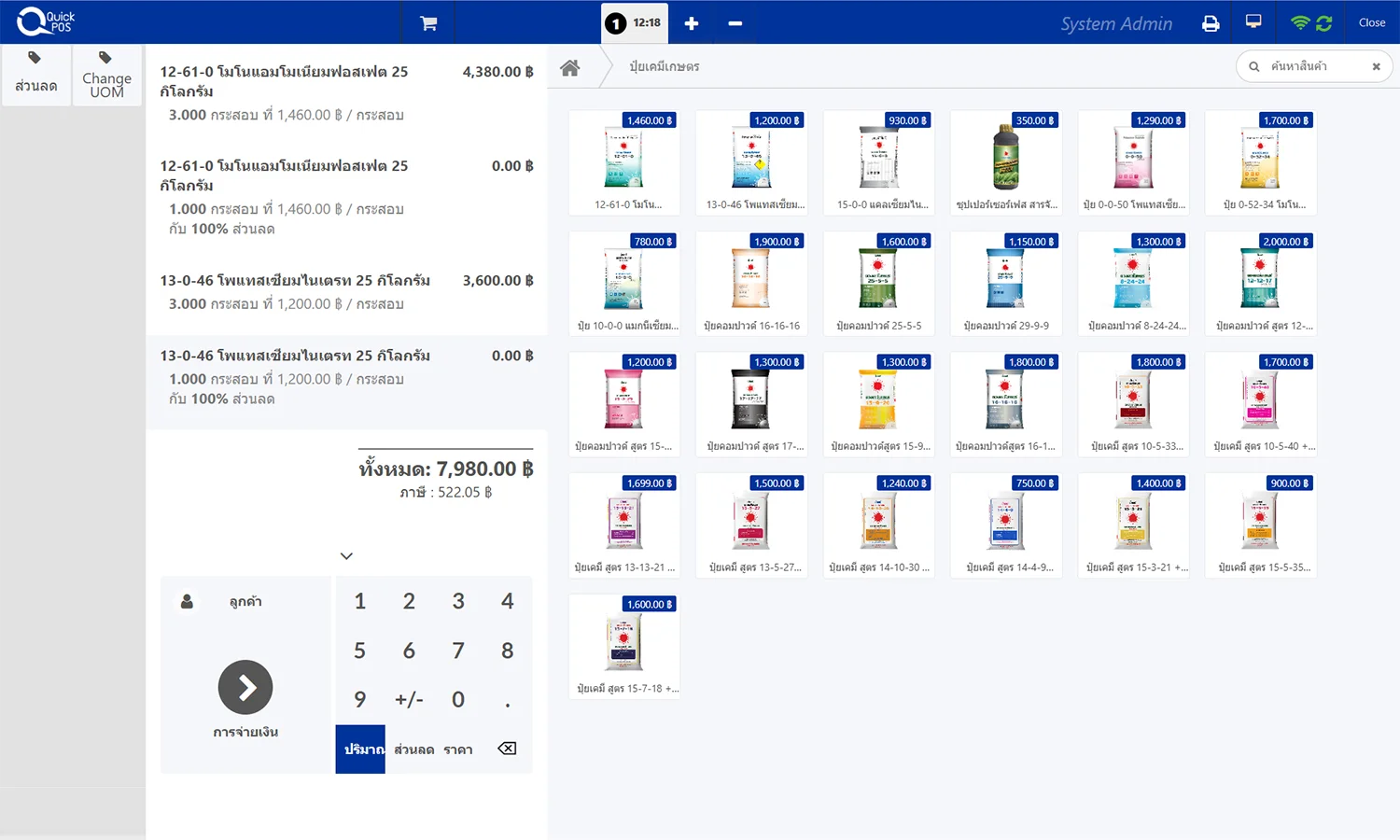Keep ปริมาณ mode active on the keypad
Viewport: 1400px width, 840px height.
(359, 749)
